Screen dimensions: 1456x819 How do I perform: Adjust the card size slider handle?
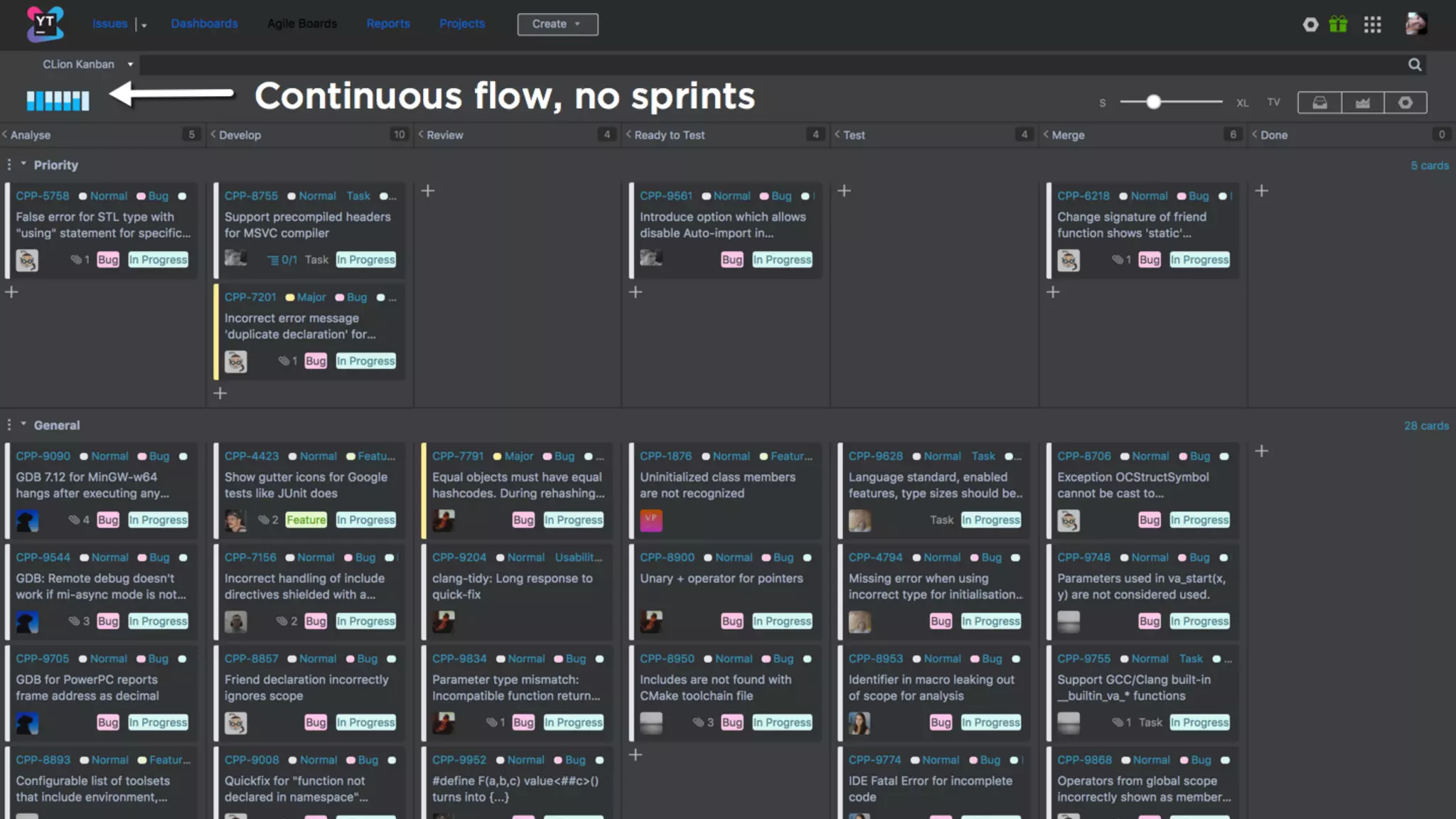click(x=1153, y=102)
